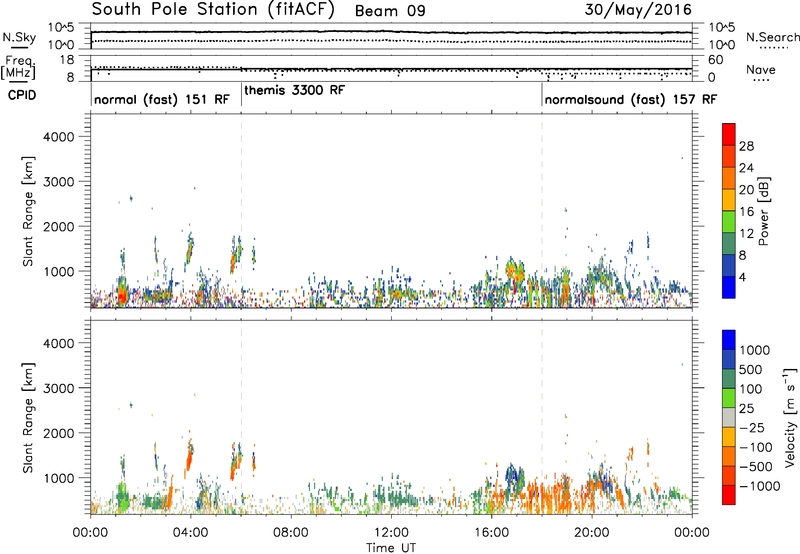Image resolution: width=800 pixels, height=554 pixels.
Task: Click the Nave axis tick '60'
Action: point(716,60)
